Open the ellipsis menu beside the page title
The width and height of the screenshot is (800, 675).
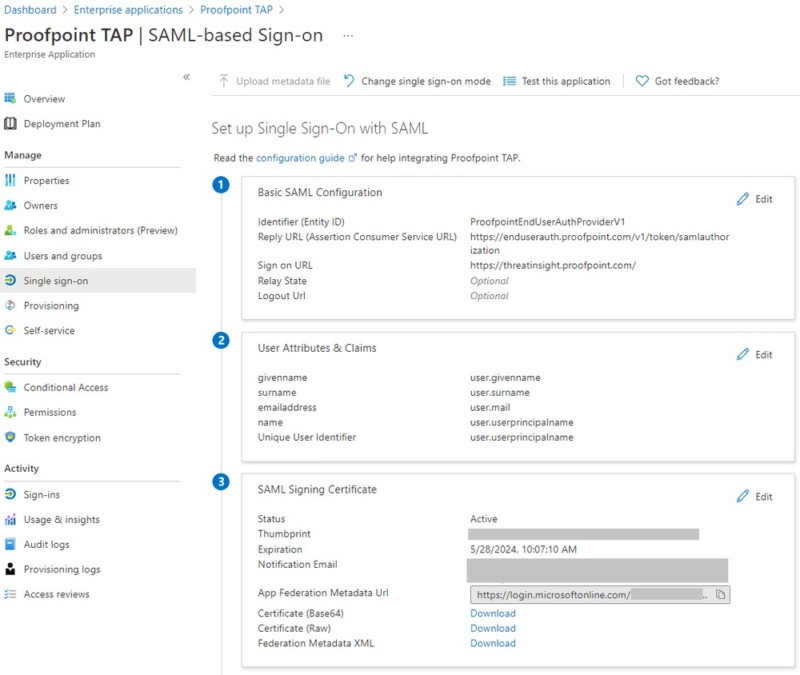348,36
